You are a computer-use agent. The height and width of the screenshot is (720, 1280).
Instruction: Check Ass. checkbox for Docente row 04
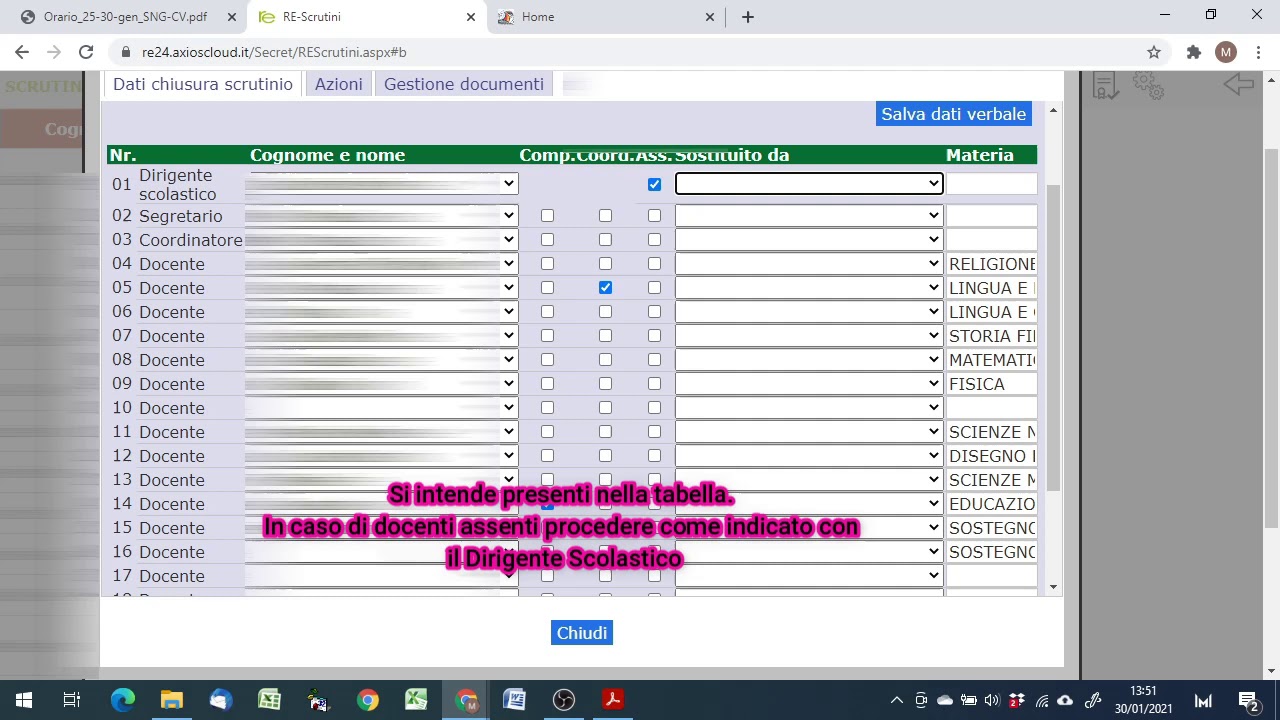tap(654, 264)
